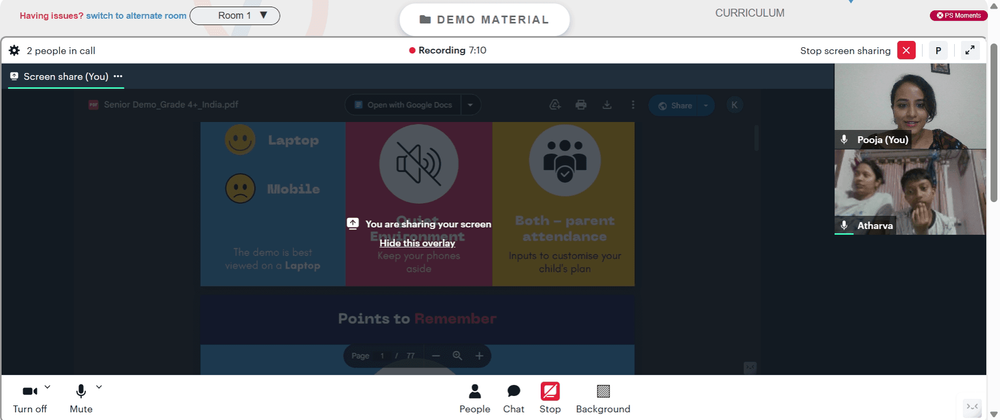The height and width of the screenshot is (420, 1000).
Task: Click Senior Demo_Grade 4+_India.pdf file name
Action: (171, 105)
